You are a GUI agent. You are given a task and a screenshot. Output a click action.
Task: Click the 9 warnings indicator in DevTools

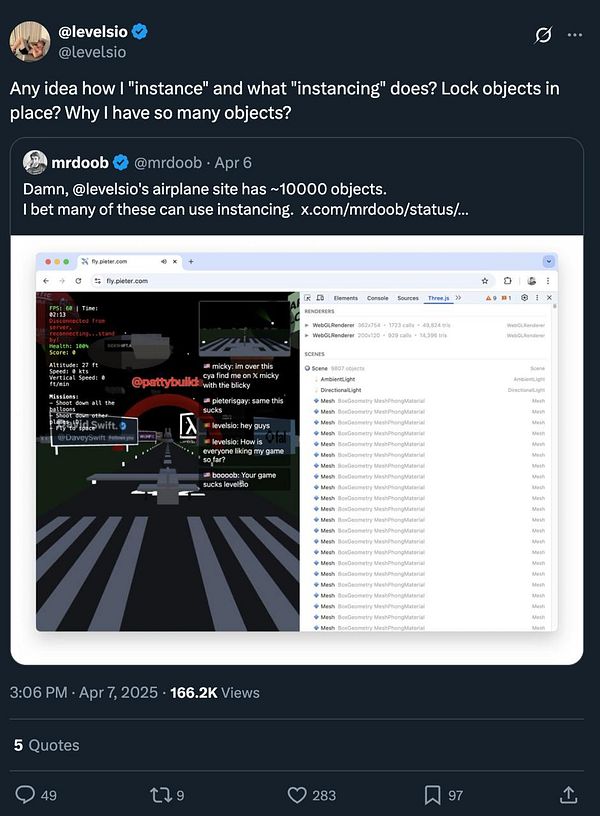click(x=492, y=297)
